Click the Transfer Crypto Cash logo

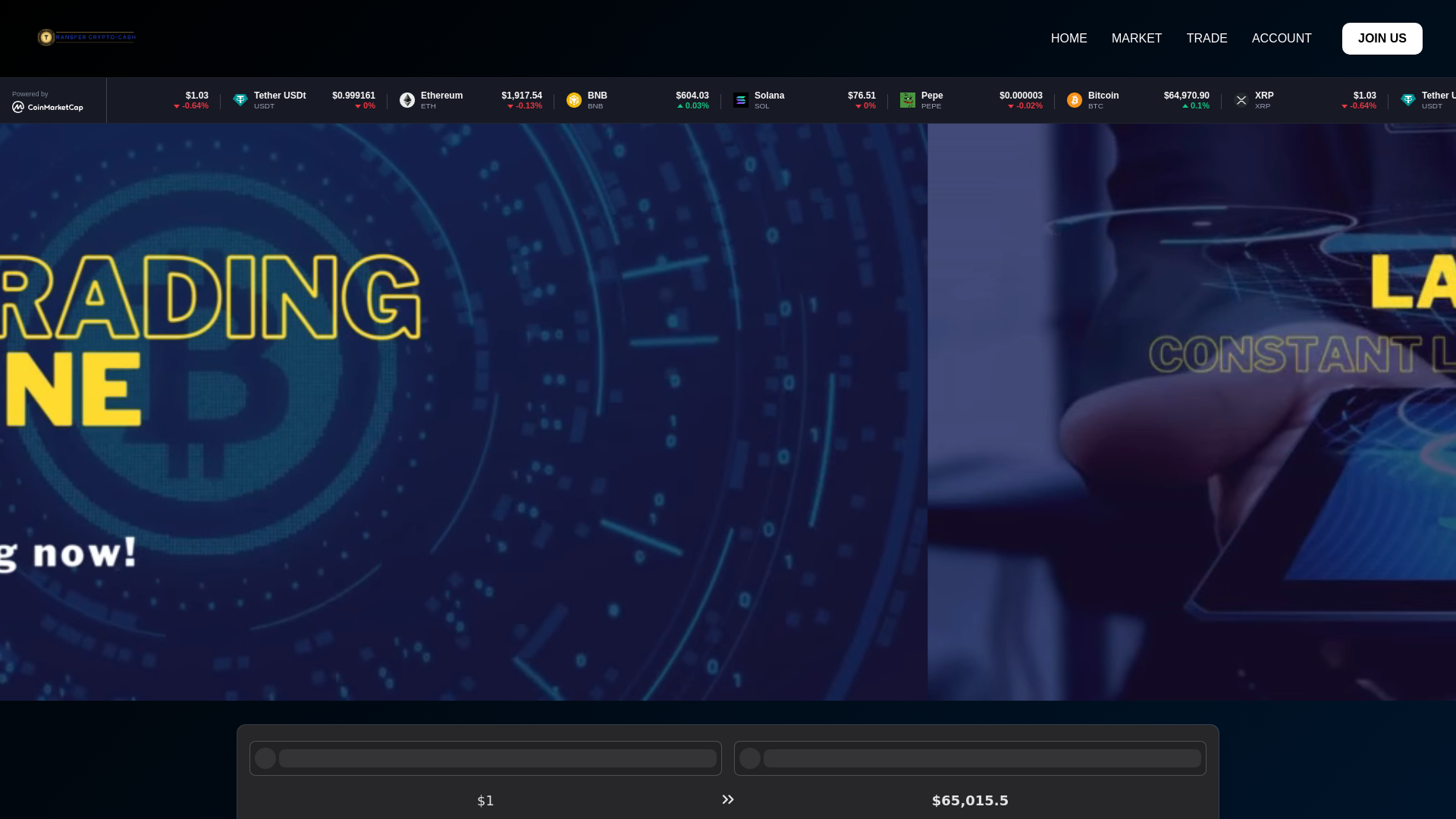click(86, 37)
